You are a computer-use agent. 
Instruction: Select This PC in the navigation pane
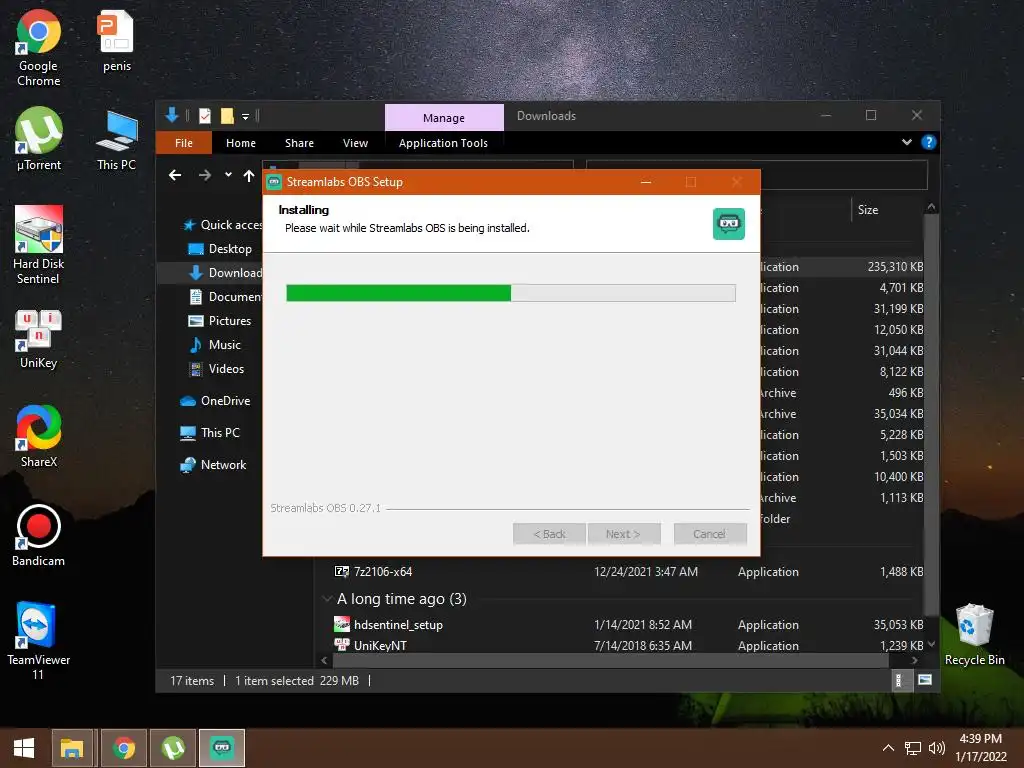[x=210, y=432]
